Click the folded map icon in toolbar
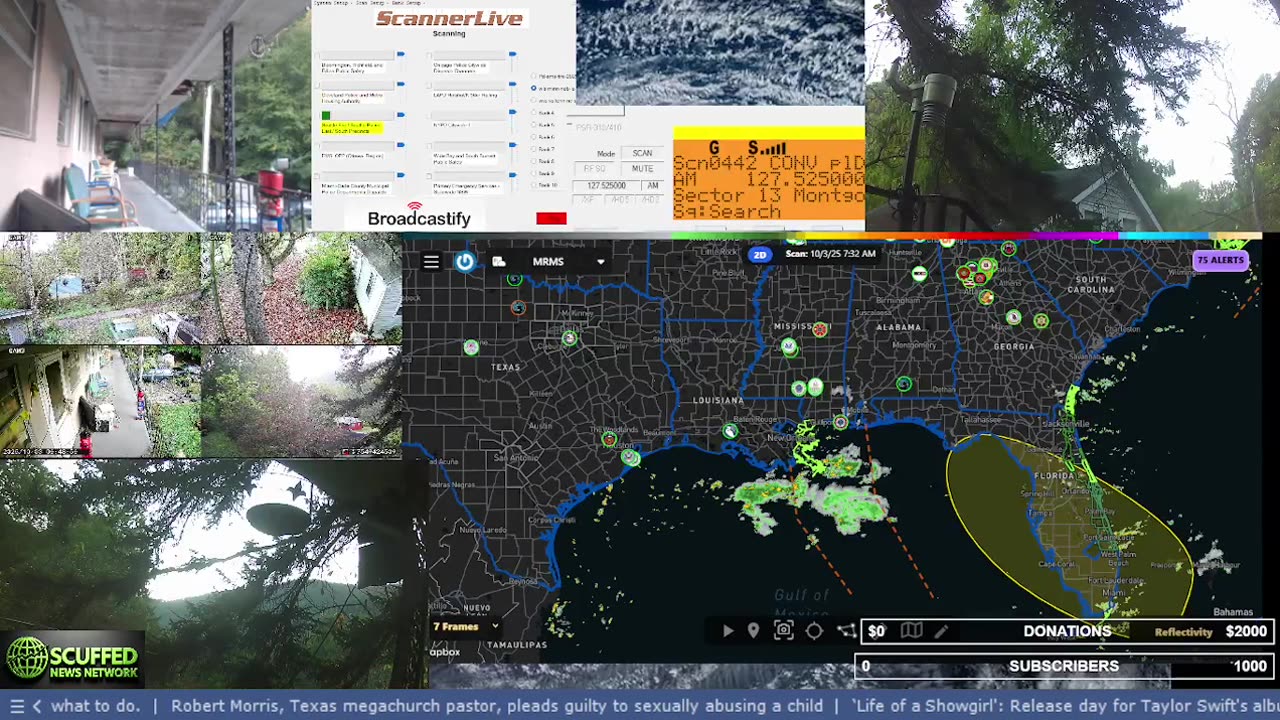Image resolution: width=1280 pixels, height=720 pixels. (911, 631)
